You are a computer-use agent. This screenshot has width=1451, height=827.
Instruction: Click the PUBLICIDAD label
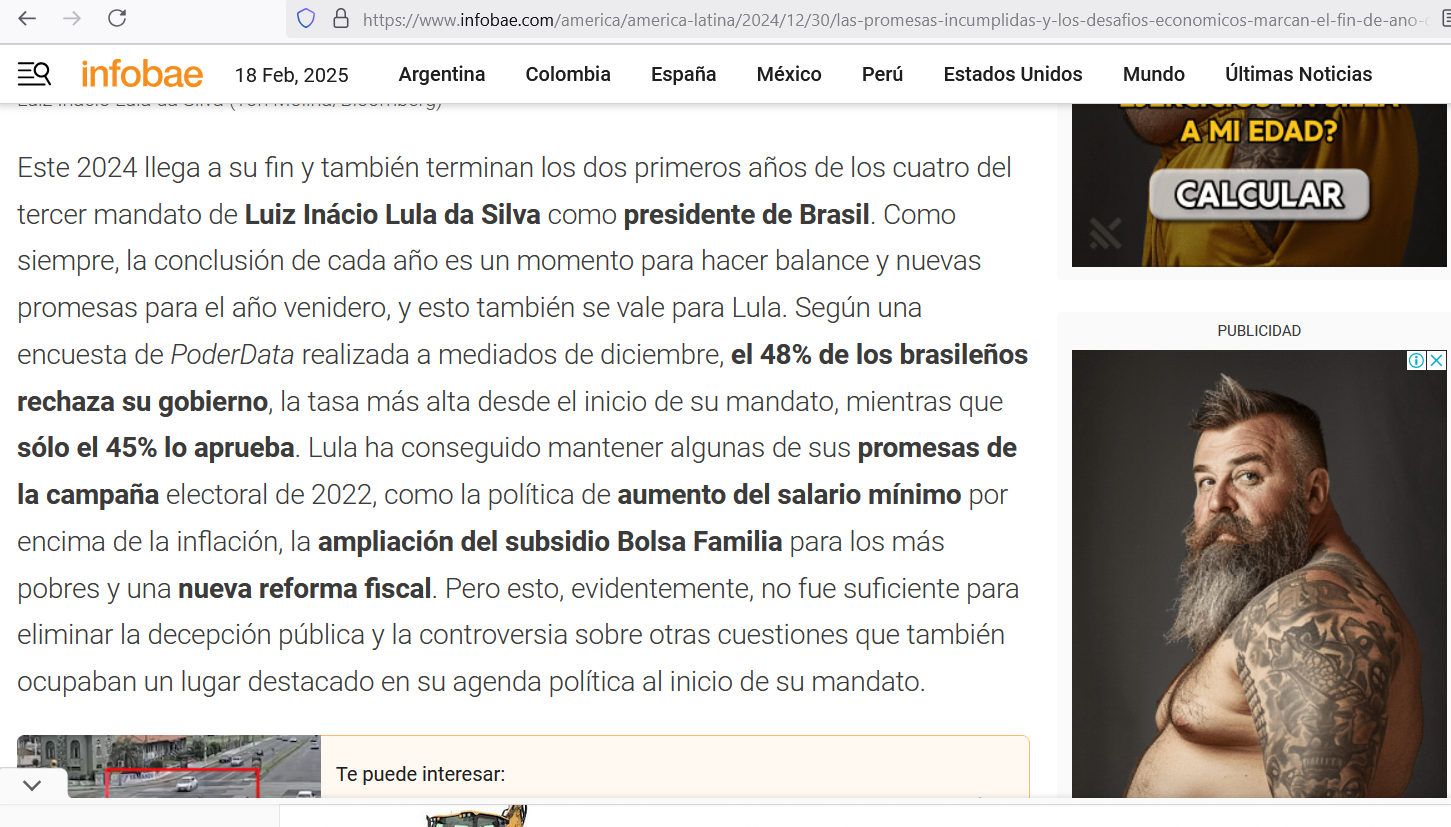(x=1259, y=331)
